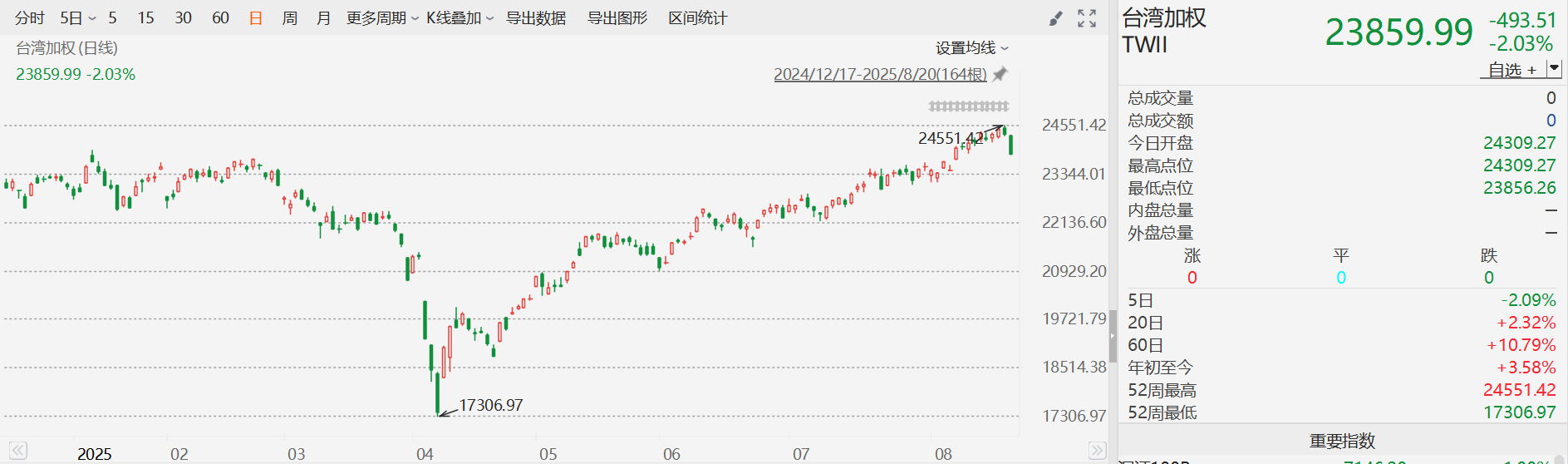
Task: Add index via 自选 + button
Action: pos(1512,70)
